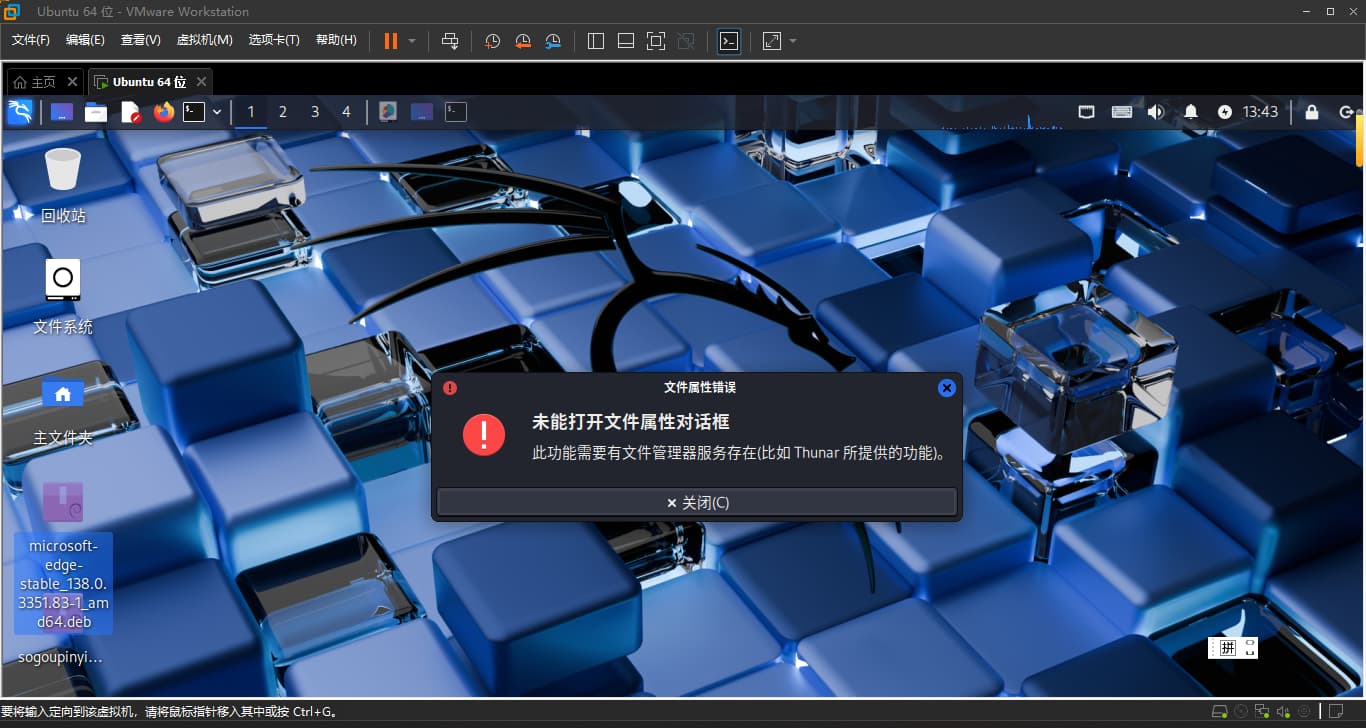This screenshot has width=1366, height=728.
Task: Click the 13:43 clock in panel
Action: pos(1260,112)
